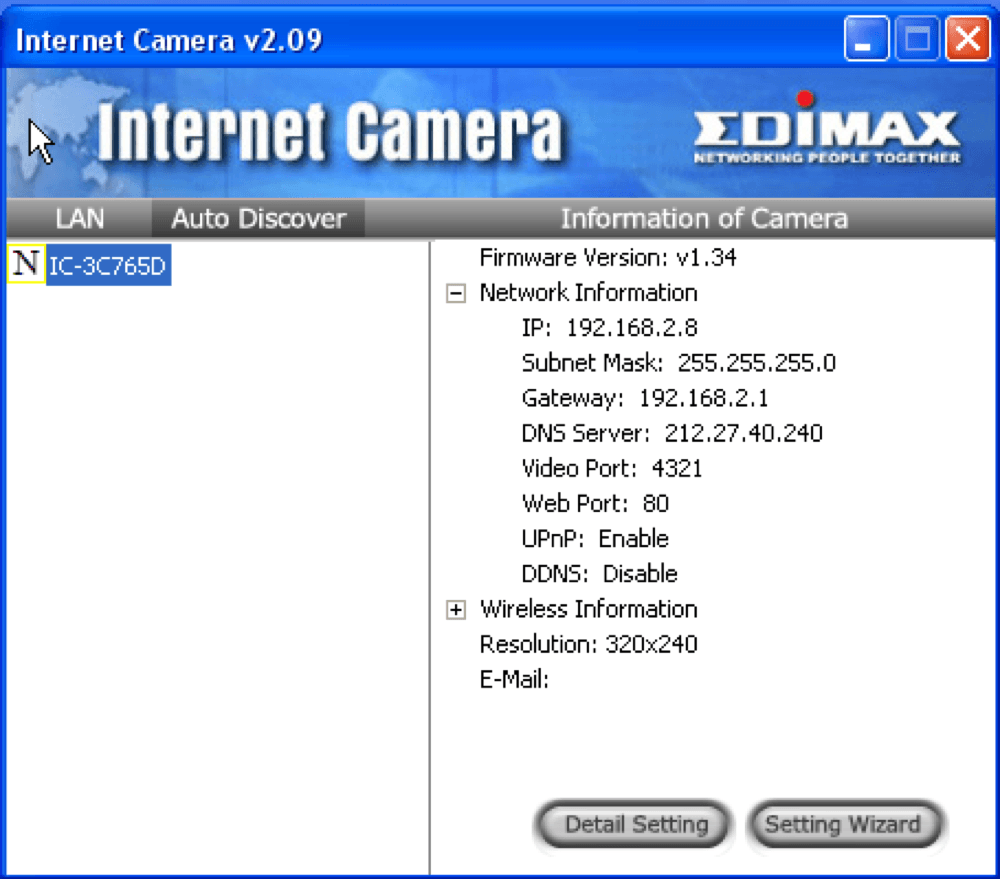Select the Gateway: 192.168.2.1 row

[x=645, y=398]
